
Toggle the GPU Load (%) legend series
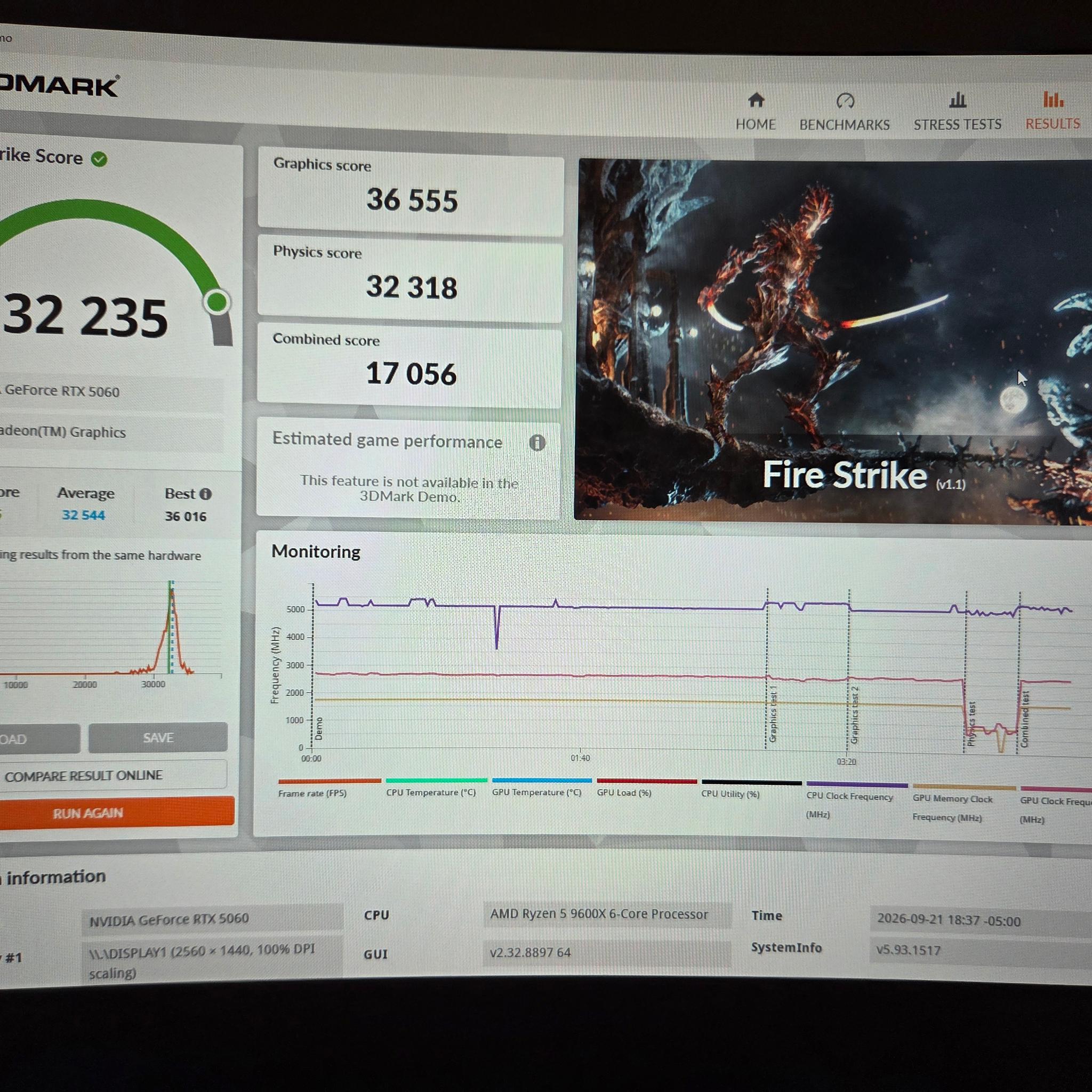pyautogui.click(x=647, y=788)
